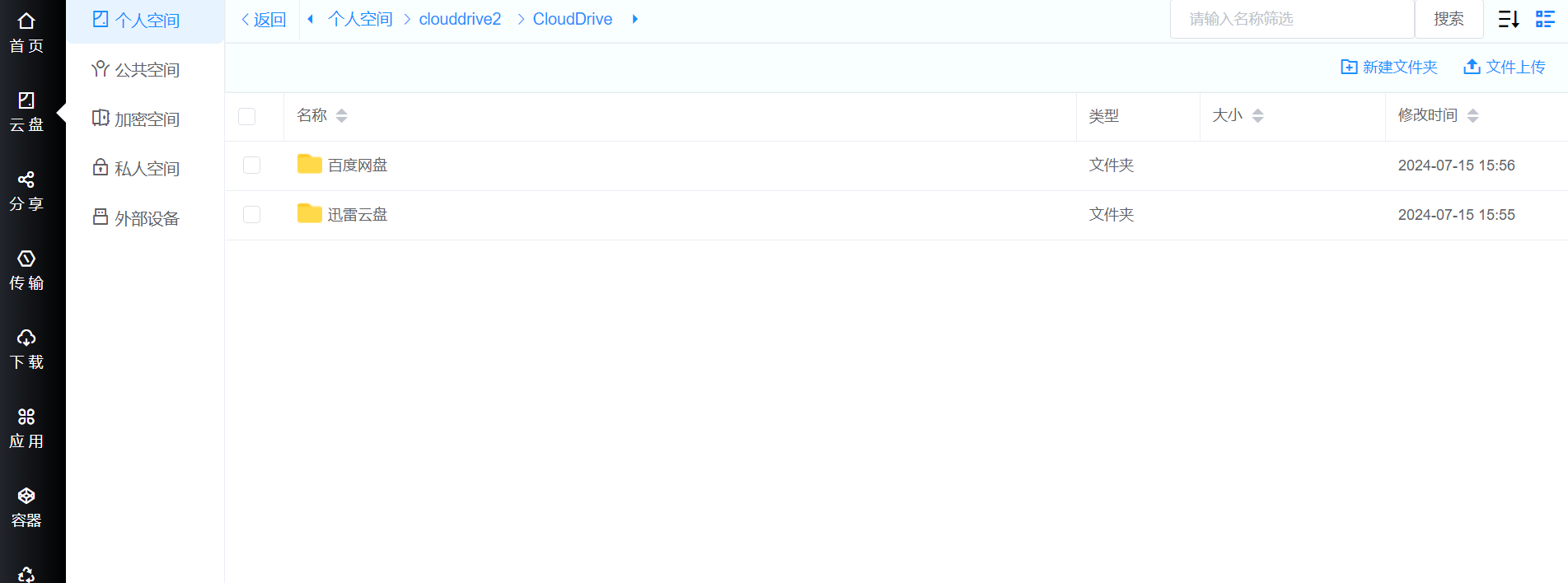The width and height of the screenshot is (1568, 583).
Task: Switch the list view mode icon
Action: (1546, 19)
